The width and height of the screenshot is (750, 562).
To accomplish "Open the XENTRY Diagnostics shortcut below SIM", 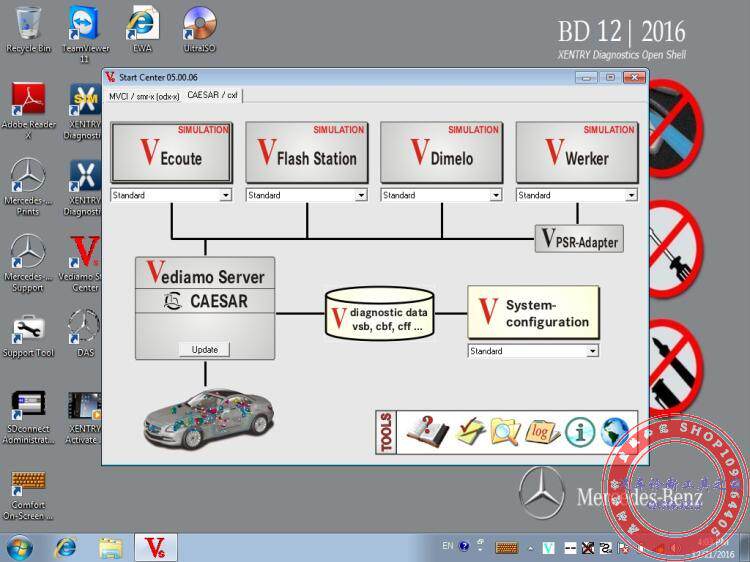I will pyautogui.click(x=85, y=187).
